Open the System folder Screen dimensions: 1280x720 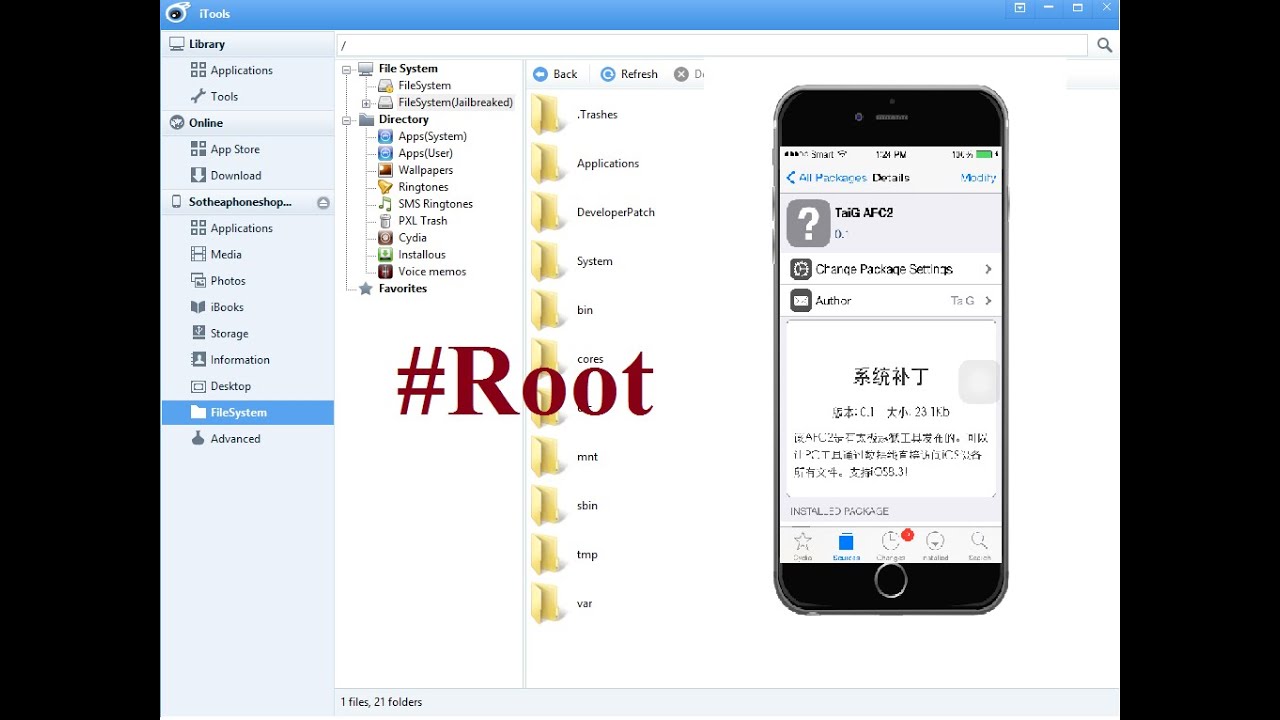coord(572,261)
